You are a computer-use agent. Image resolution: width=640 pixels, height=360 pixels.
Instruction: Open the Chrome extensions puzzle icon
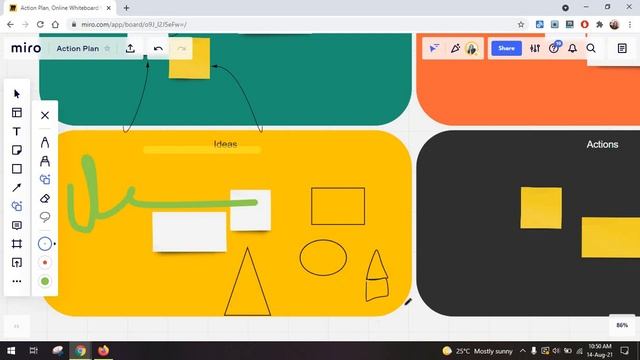[599, 24]
